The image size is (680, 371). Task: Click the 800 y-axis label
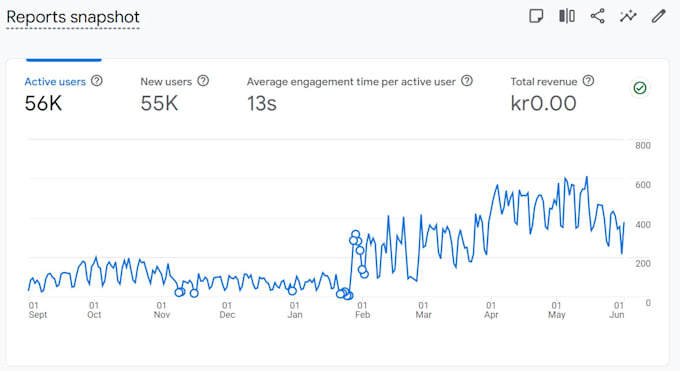pyautogui.click(x=643, y=145)
